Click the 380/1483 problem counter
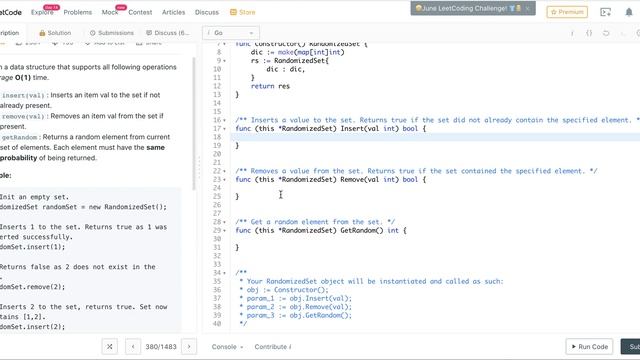Screen dimensions: 640x360 161,347
